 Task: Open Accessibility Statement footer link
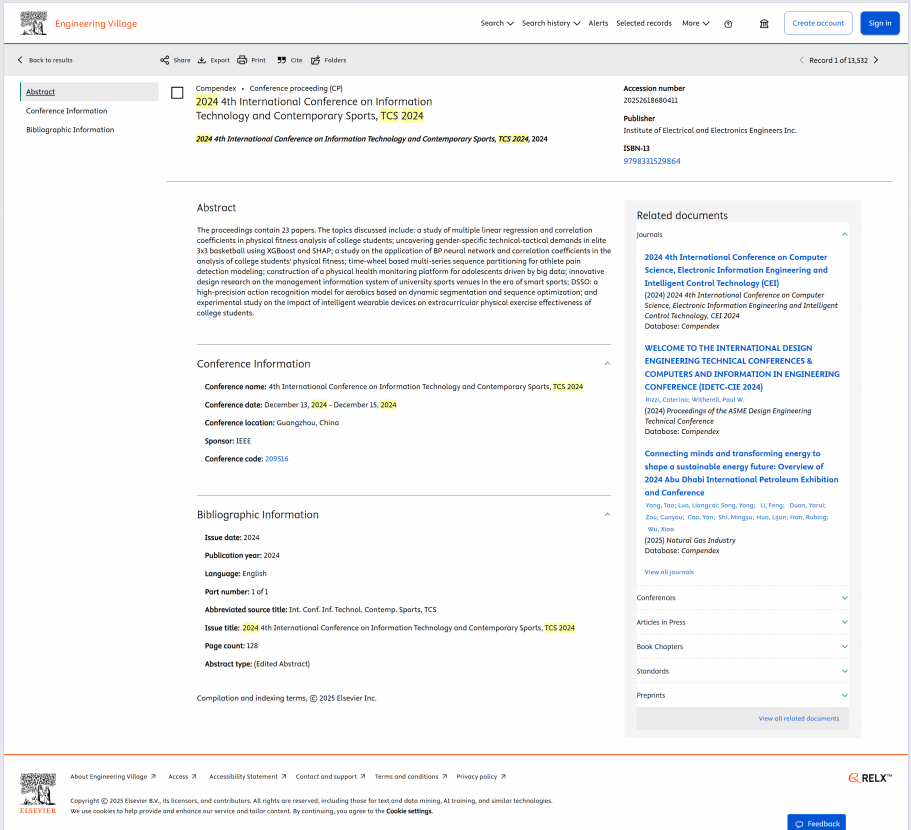248,777
